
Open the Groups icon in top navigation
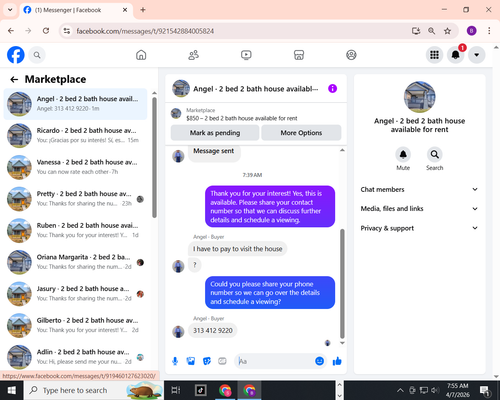point(351,55)
